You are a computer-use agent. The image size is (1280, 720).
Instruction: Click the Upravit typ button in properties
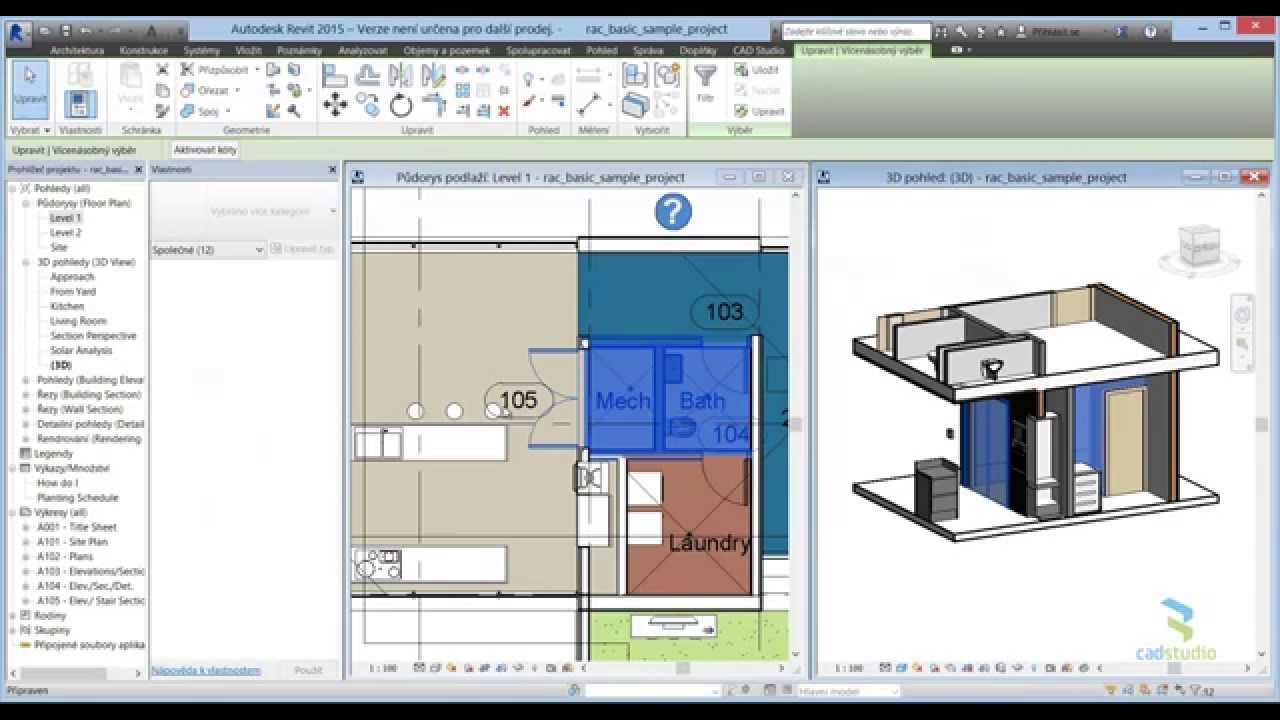point(302,249)
